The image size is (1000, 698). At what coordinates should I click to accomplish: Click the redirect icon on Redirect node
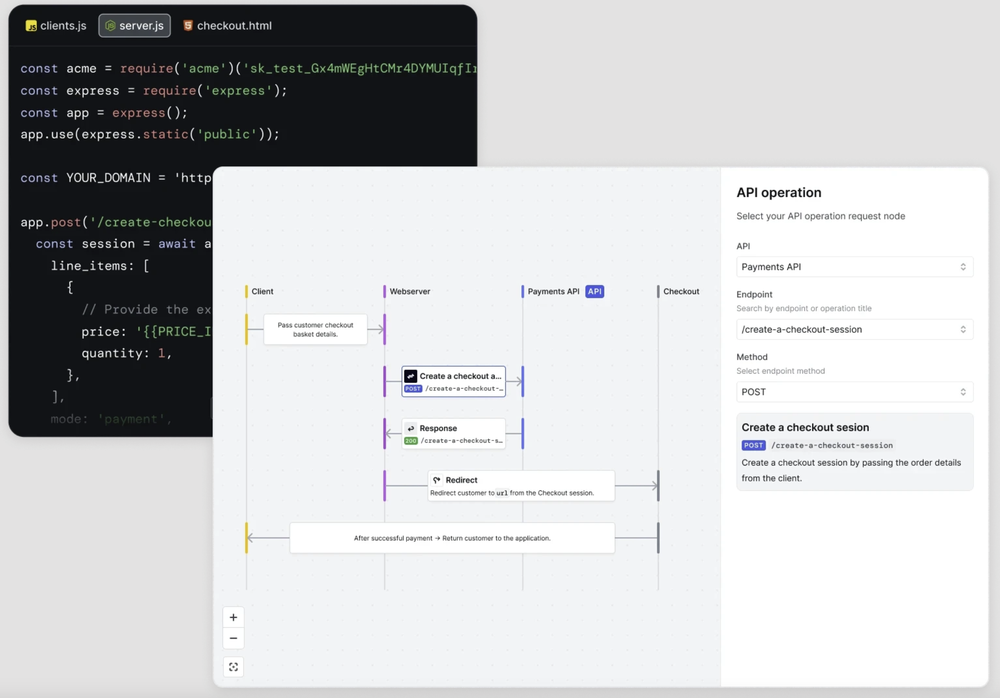pyautogui.click(x=437, y=480)
